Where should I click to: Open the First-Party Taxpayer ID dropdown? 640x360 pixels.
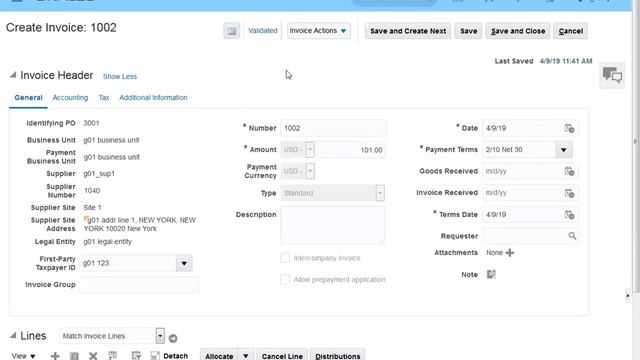[184, 263]
